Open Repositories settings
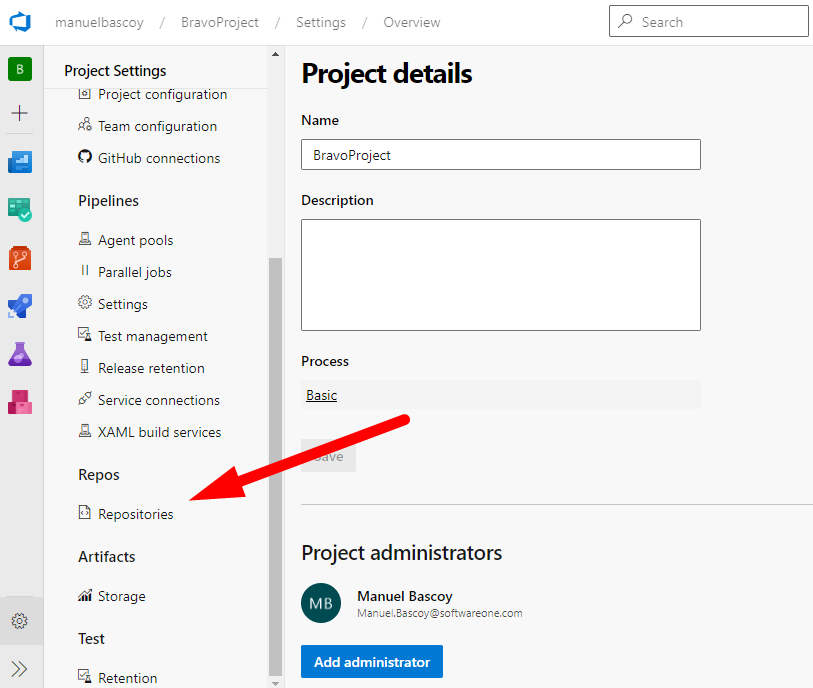Screen dimensions: 813x688 coord(135,514)
